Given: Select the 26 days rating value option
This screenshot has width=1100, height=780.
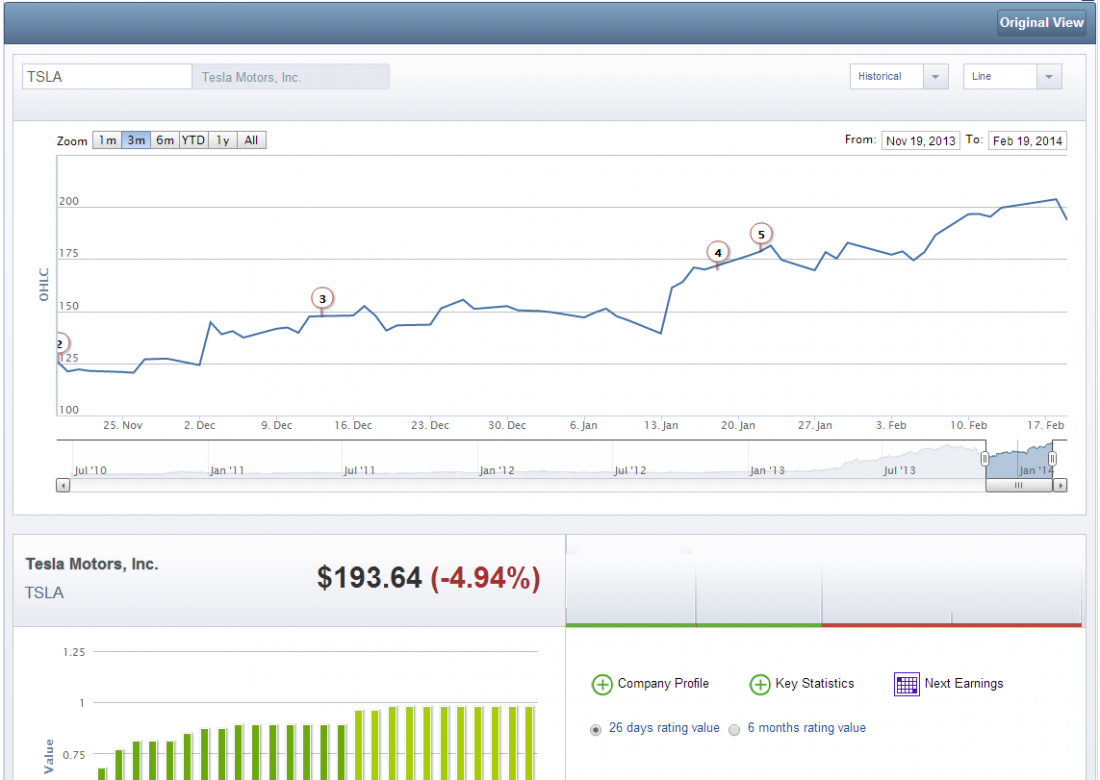Looking at the screenshot, I should click(596, 729).
